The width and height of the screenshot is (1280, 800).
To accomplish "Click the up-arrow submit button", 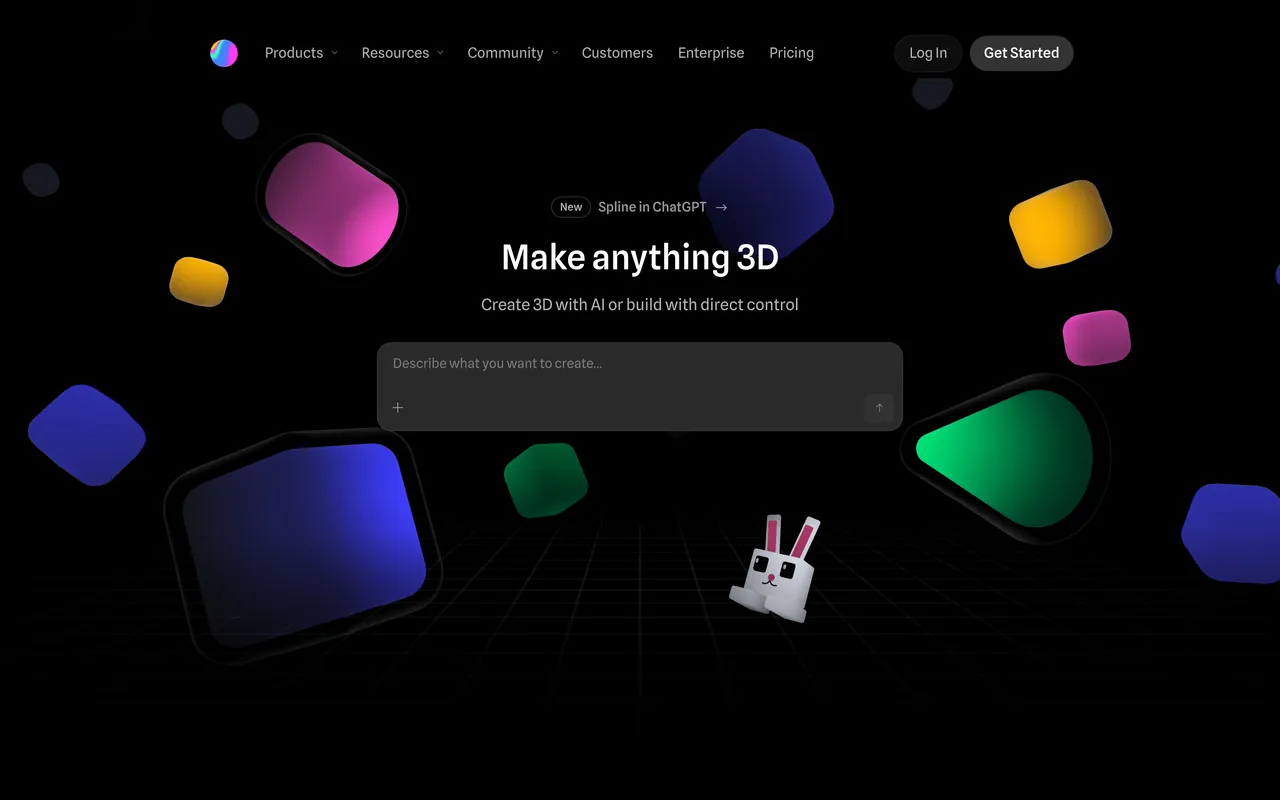I will pos(879,408).
